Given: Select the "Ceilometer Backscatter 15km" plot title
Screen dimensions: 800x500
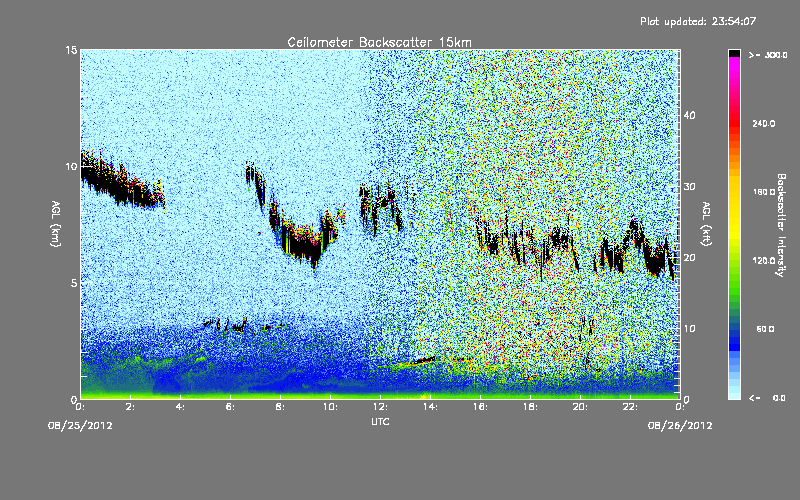Looking at the screenshot, I should pos(380,42).
